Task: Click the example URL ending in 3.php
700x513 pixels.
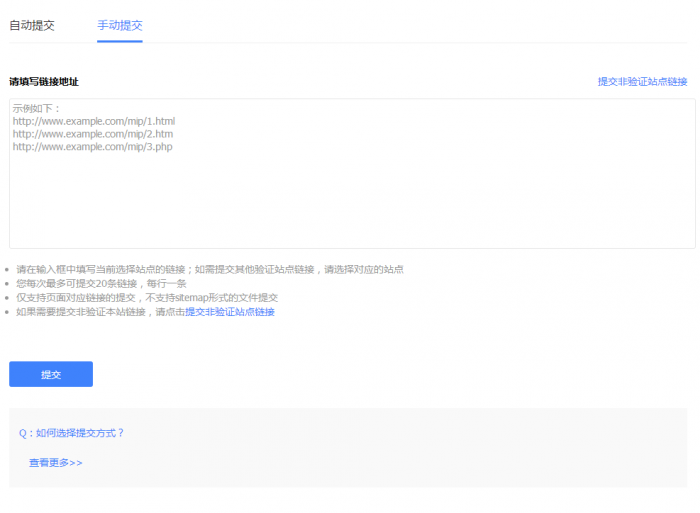Action: point(92,147)
